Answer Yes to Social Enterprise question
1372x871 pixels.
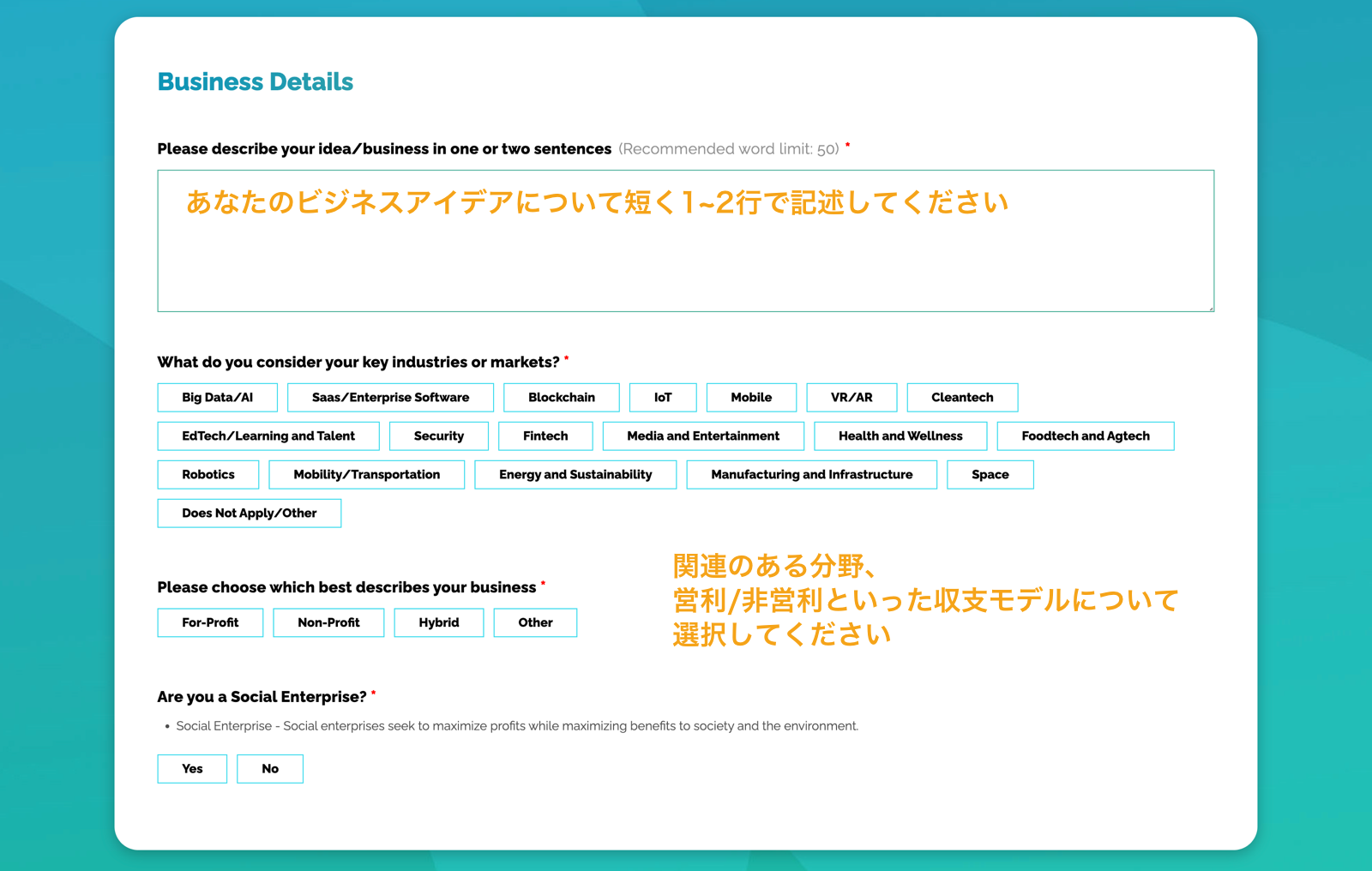pos(192,769)
